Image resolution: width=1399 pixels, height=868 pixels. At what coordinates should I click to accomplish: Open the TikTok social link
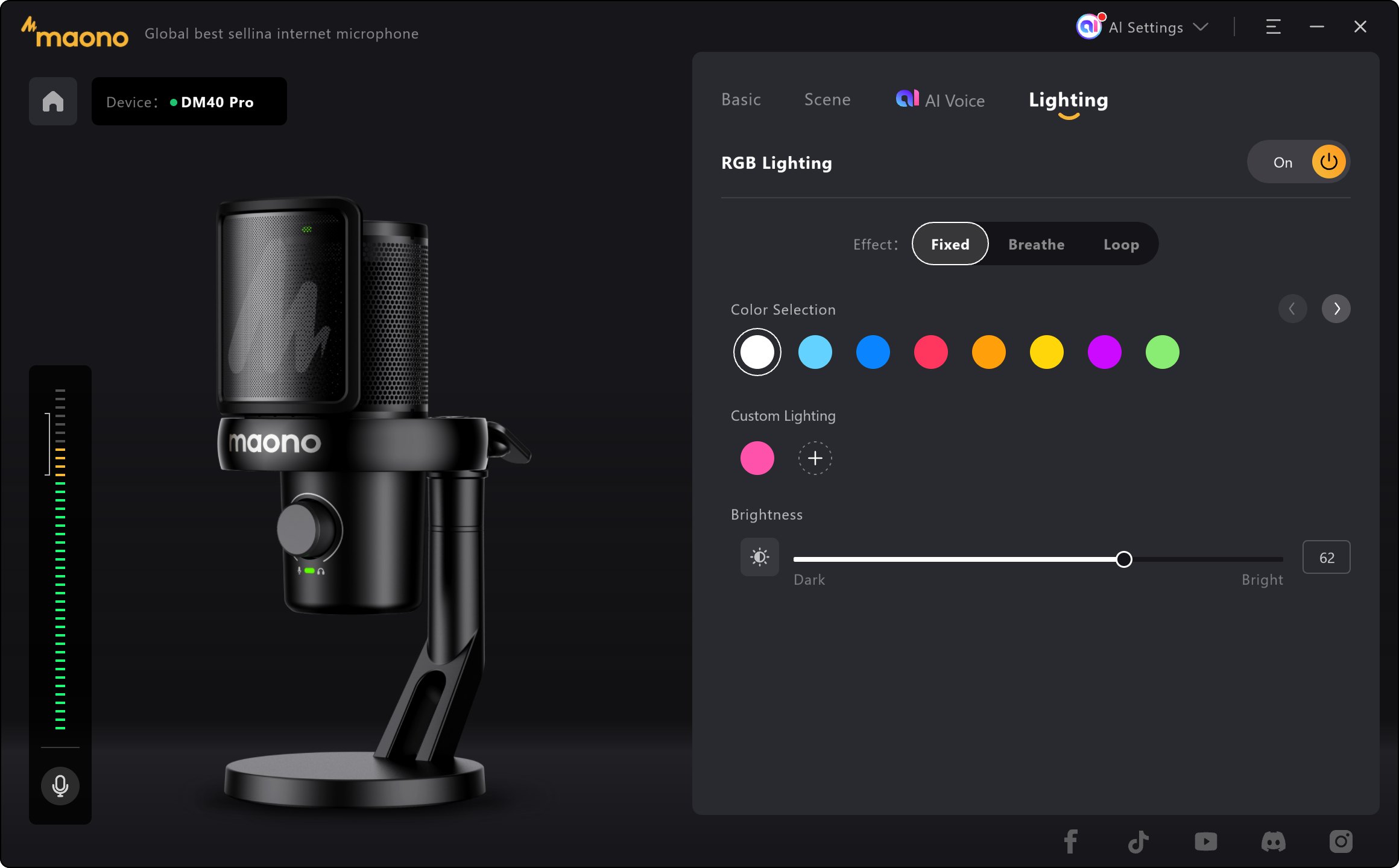tap(1138, 841)
